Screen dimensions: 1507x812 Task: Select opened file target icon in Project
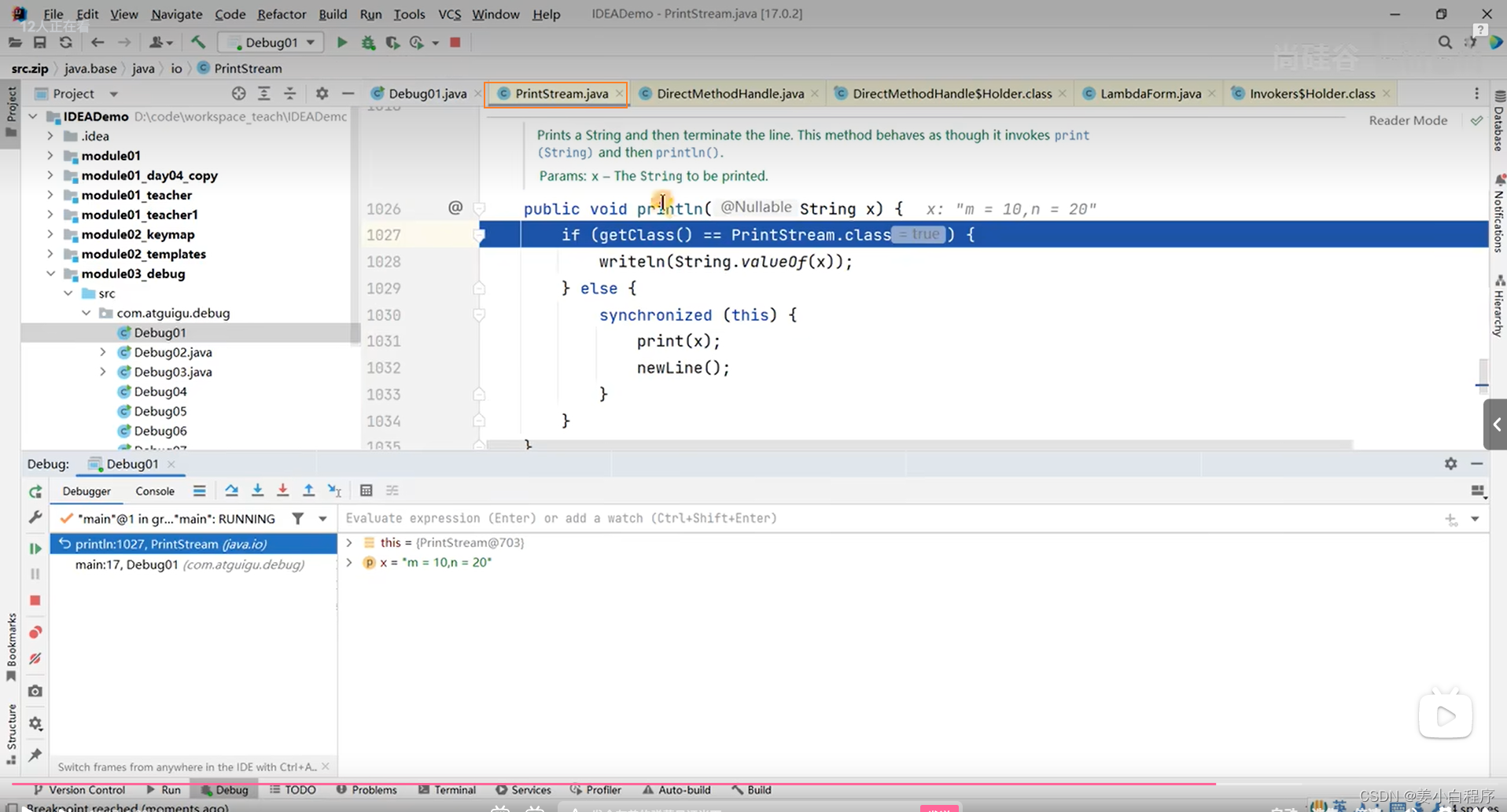[x=239, y=94]
